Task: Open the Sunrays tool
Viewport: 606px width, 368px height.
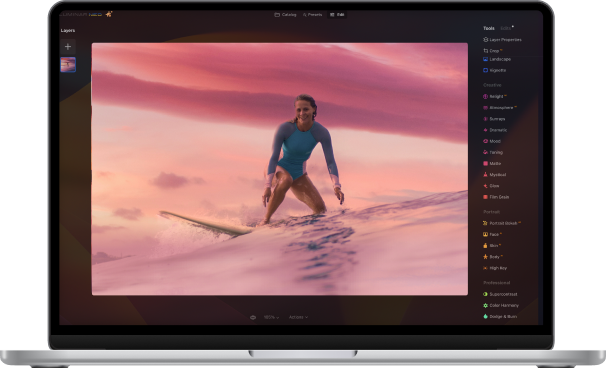Action: [x=494, y=119]
